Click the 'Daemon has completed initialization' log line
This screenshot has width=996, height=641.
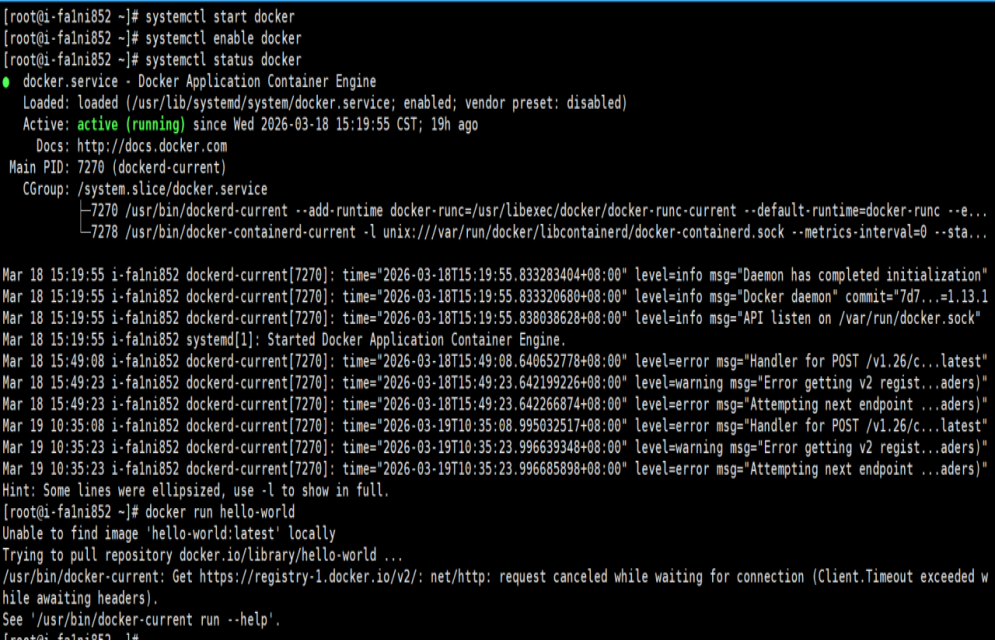(495, 276)
